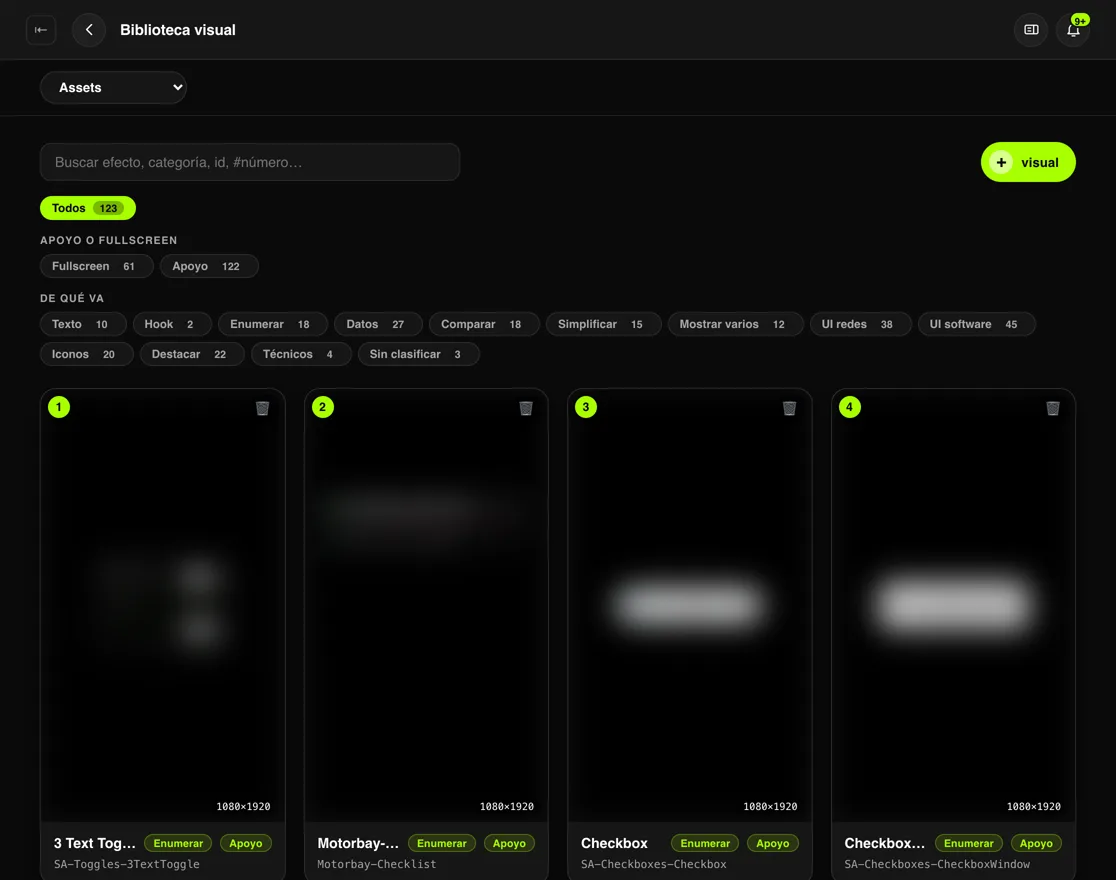The width and height of the screenshot is (1116, 880).
Task: Click the "Motorbay-Checklist" id text
Action: (x=377, y=864)
